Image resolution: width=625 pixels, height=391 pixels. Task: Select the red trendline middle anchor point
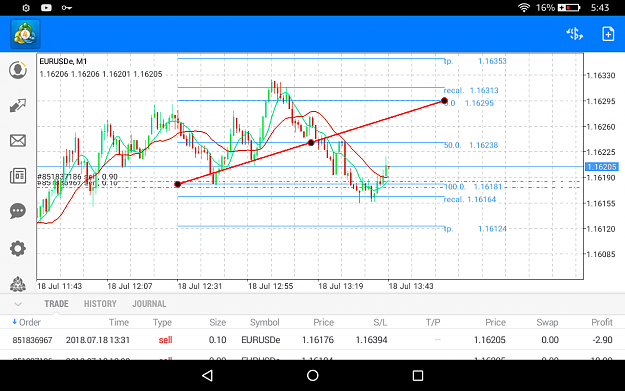pyautogui.click(x=311, y=143)
